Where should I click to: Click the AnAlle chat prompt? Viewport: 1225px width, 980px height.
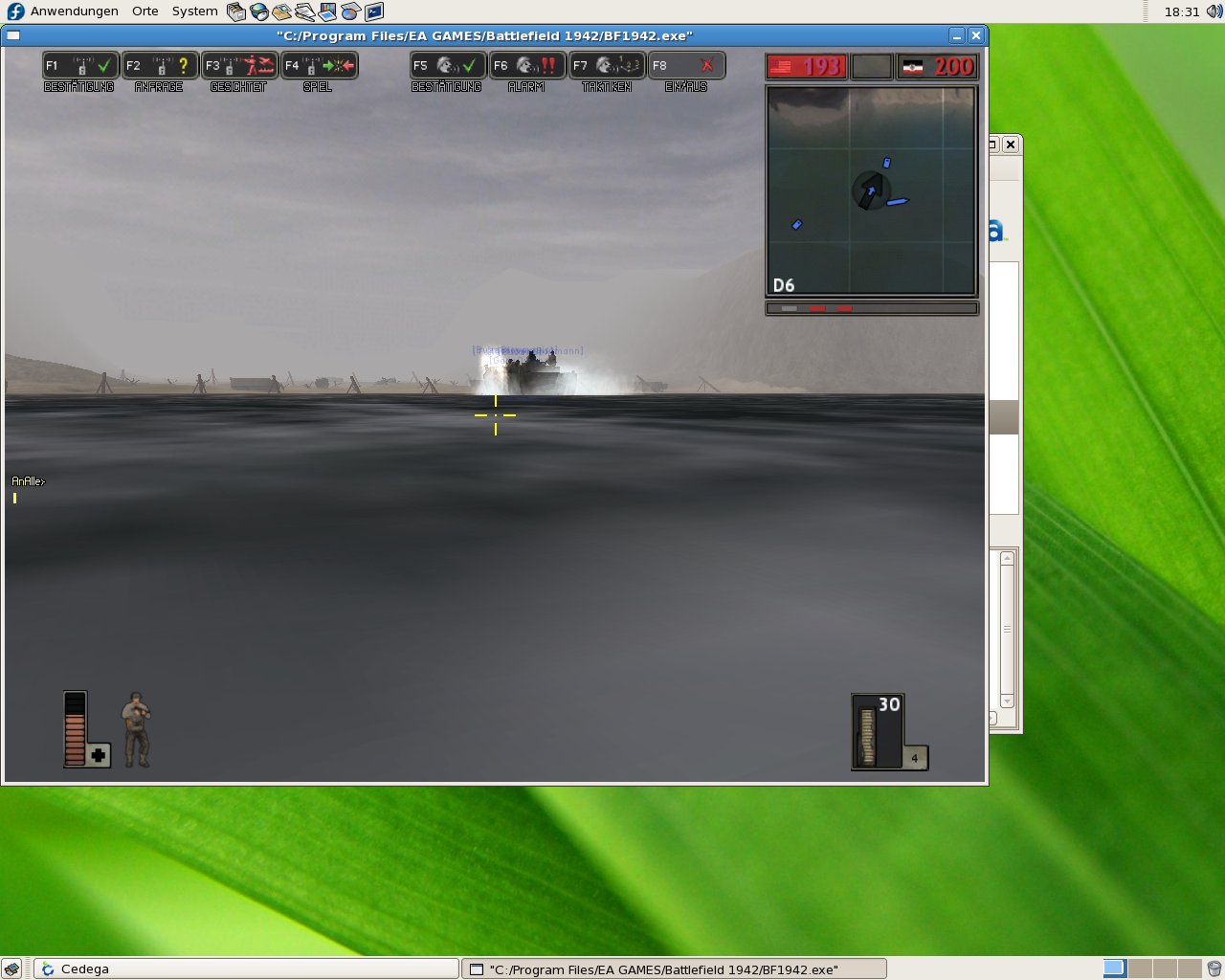pyautogui.click(x=28, y=481)
